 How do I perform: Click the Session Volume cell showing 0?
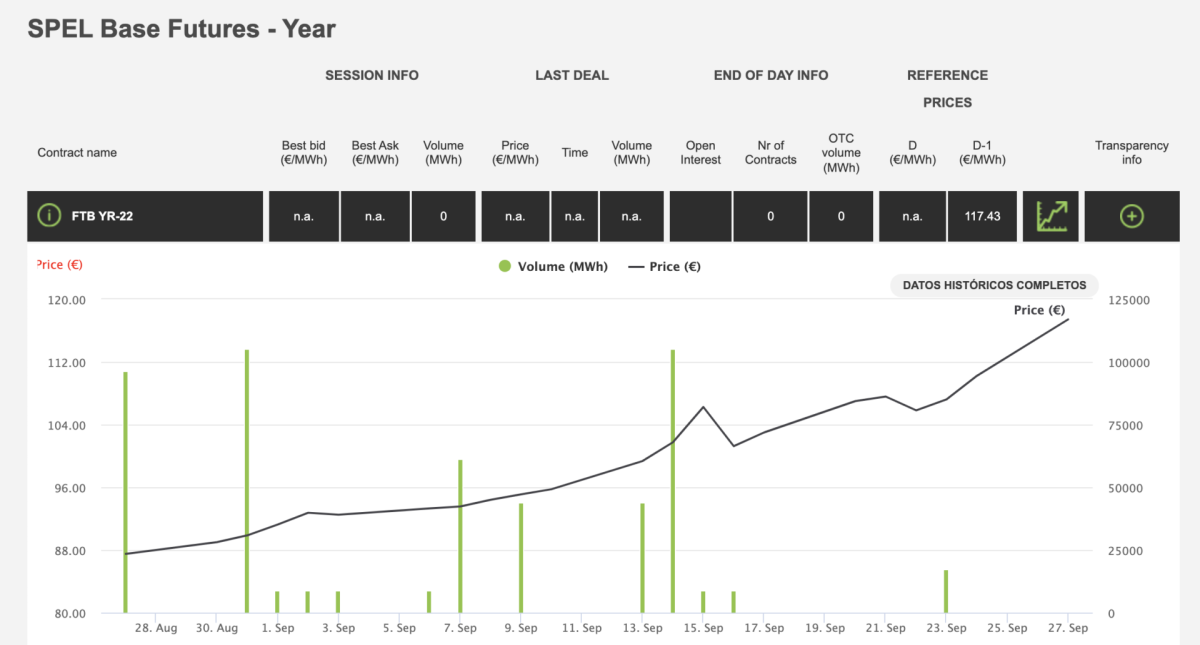[443, 216]
